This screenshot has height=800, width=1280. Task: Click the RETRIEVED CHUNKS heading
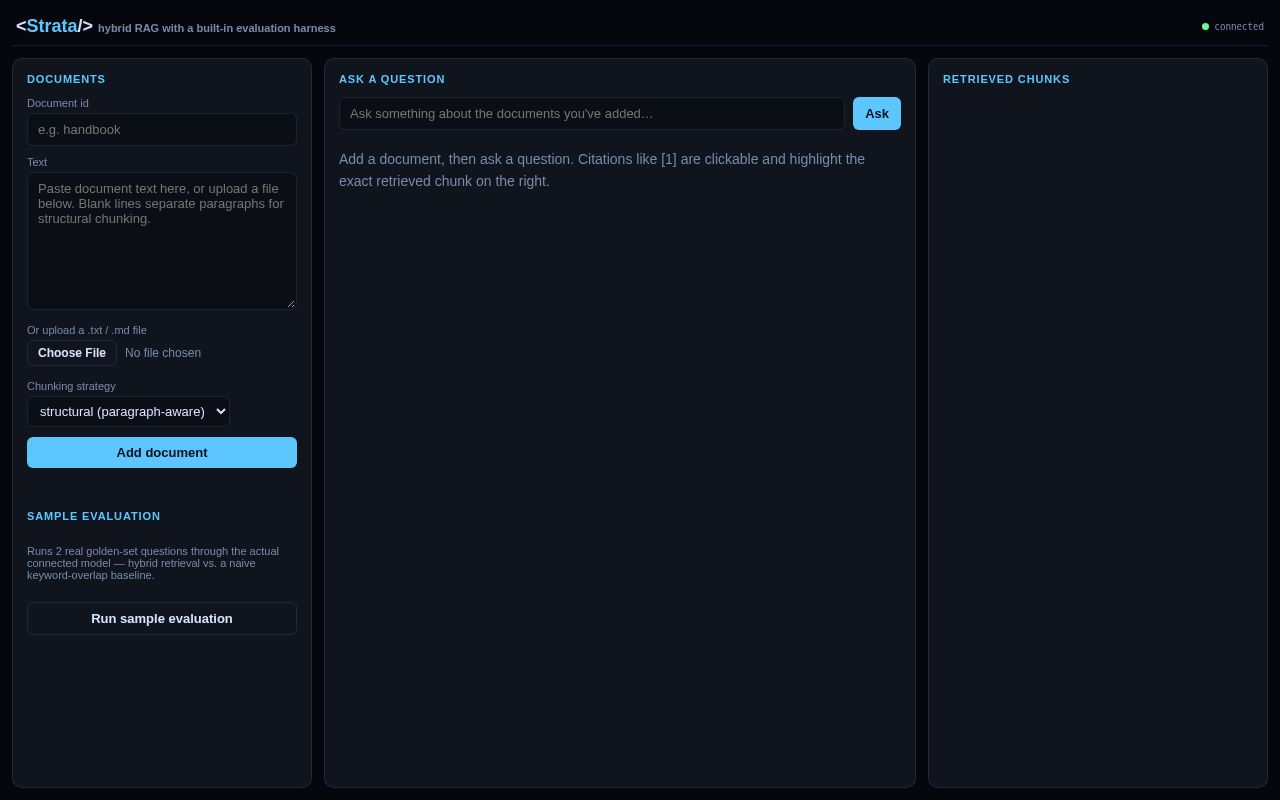(1006, 79)
